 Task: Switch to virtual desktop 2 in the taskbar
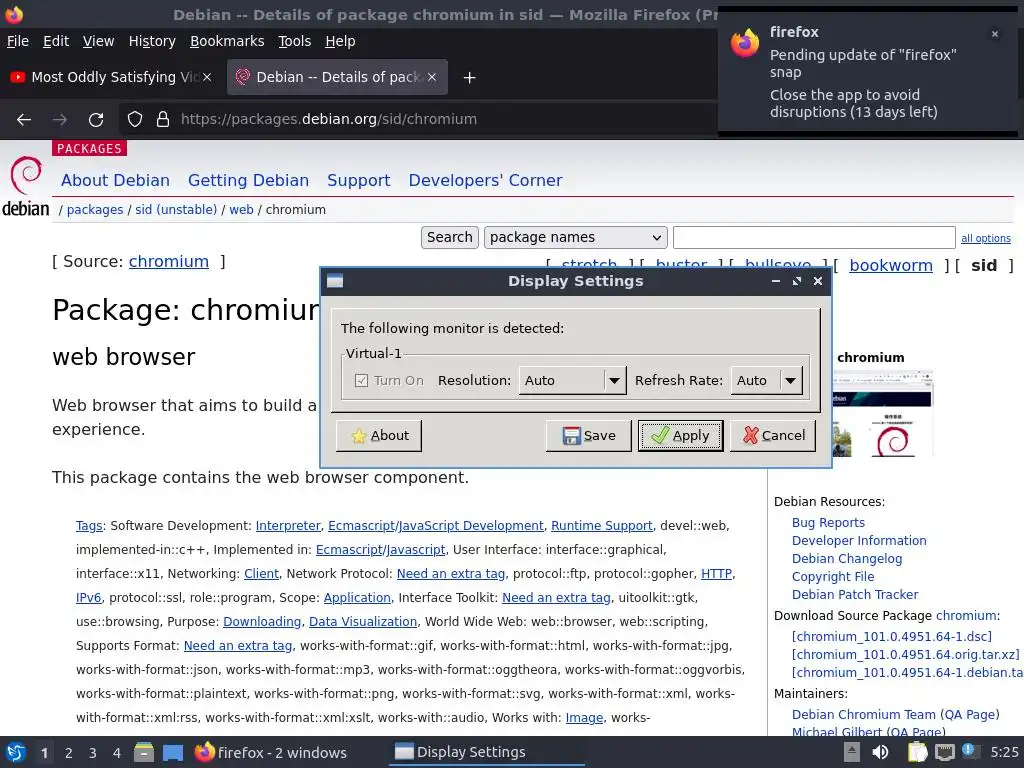coord(69,753)
